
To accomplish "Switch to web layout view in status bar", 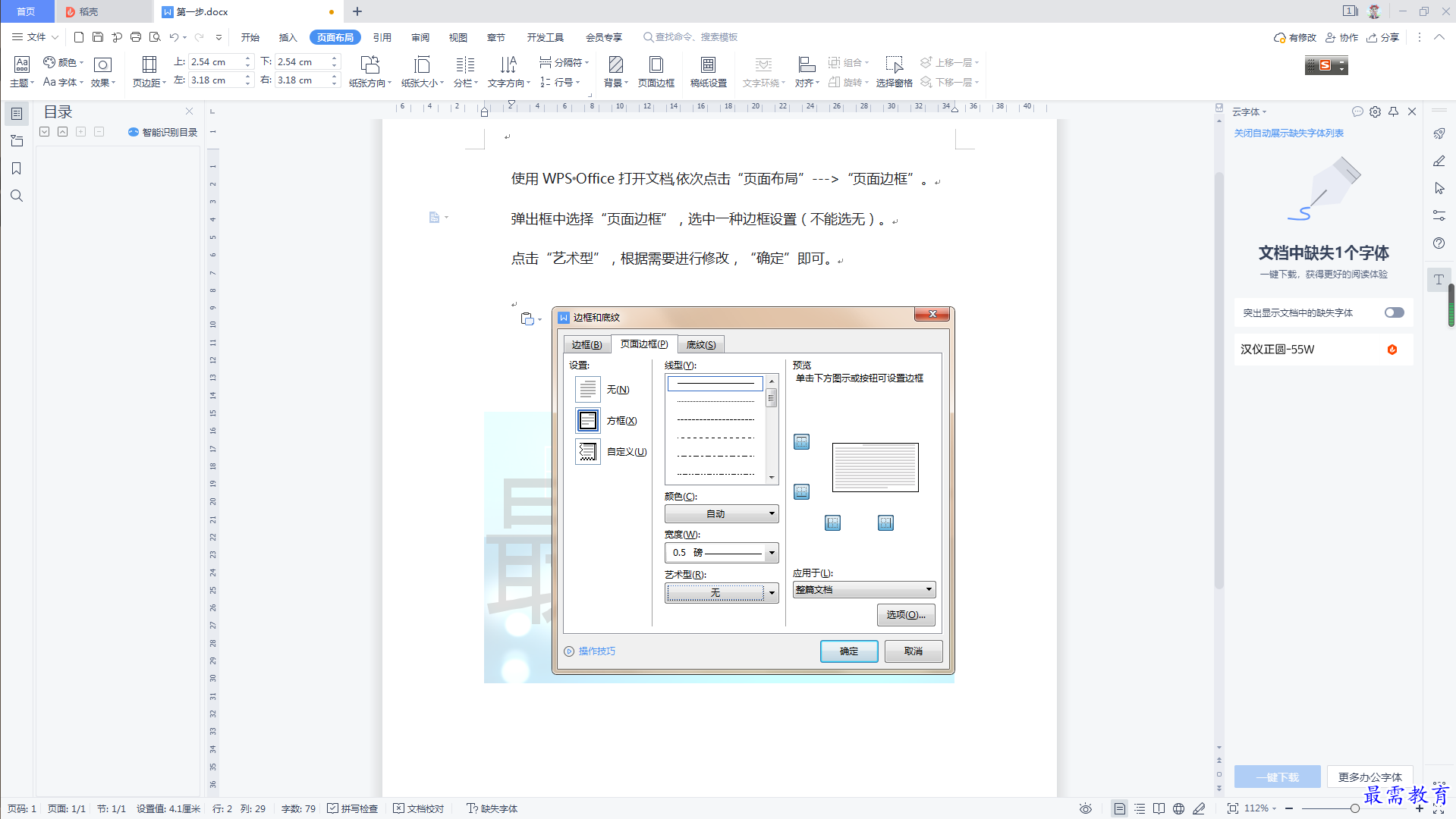I will tap(1178, 808).
